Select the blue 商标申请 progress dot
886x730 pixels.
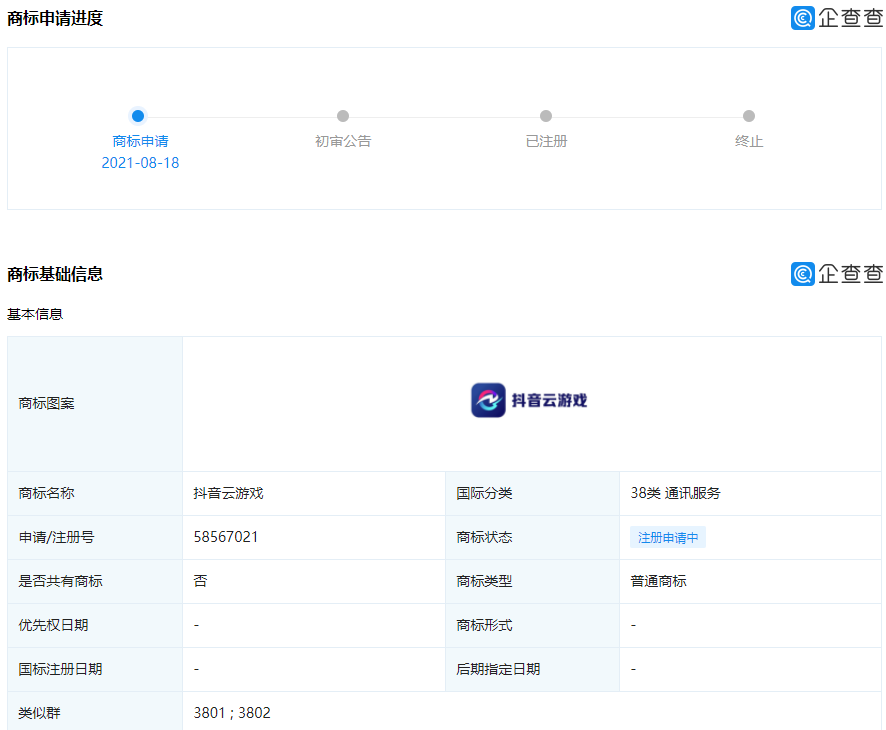tap(138, 116)
